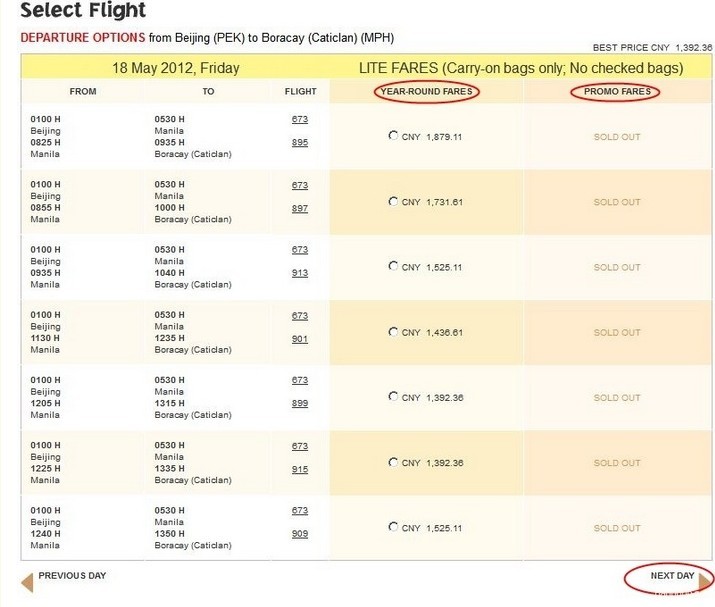The height and width of the screenshot is (607, 715).
Task: Select the CNY 1,731.61 fare radio button
Action: [x=393, y=201]
